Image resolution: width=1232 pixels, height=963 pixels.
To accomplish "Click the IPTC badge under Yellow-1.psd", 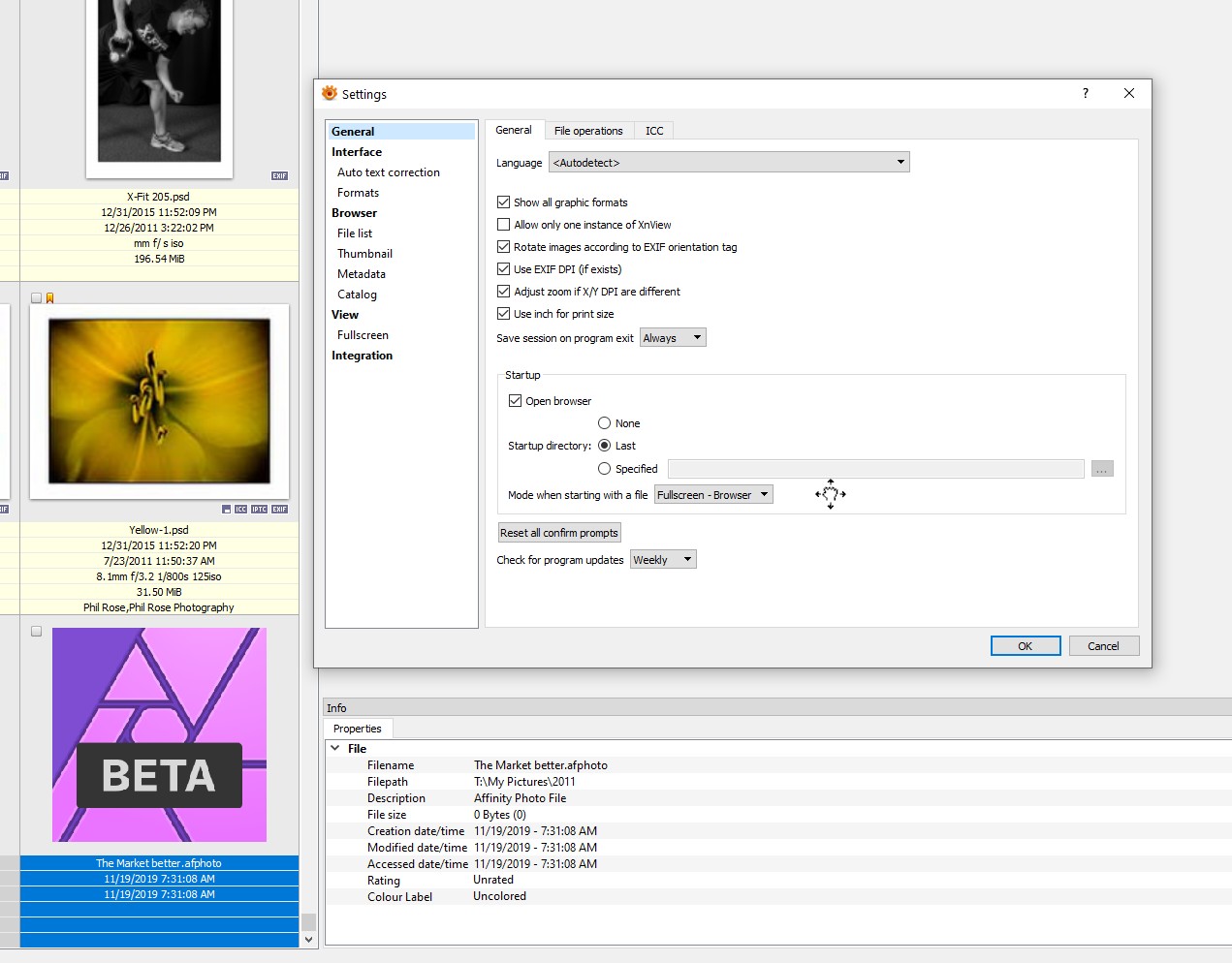I will click(x=259, y=509).
